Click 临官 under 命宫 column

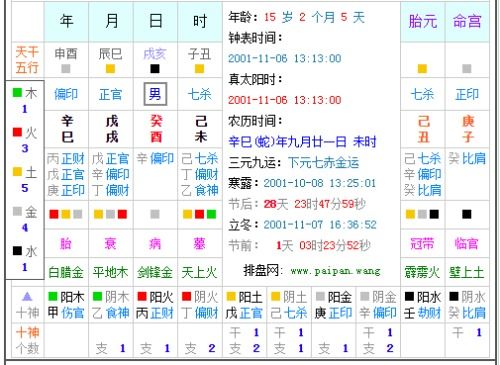pos(467,244)
